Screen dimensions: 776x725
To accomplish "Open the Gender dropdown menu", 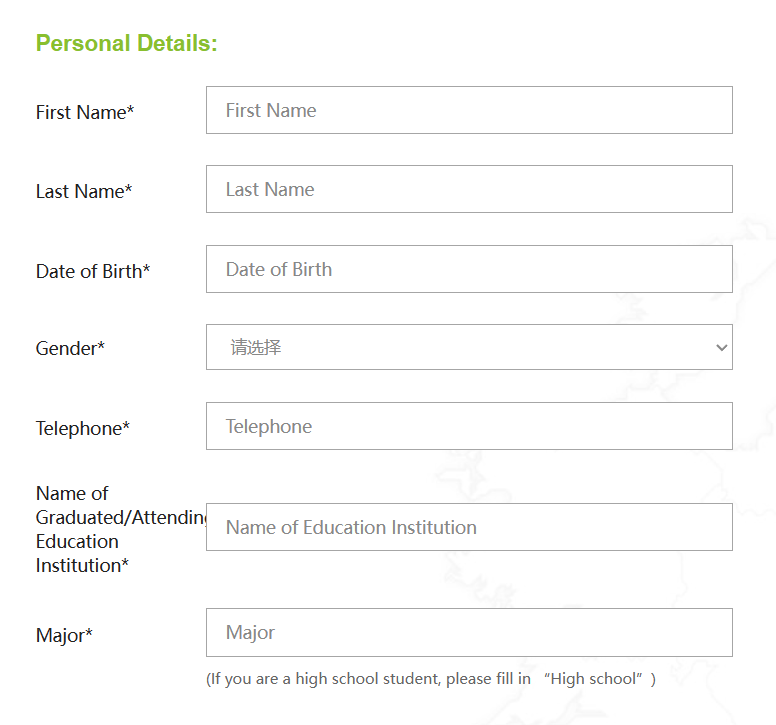I will (x=469, y=347).
